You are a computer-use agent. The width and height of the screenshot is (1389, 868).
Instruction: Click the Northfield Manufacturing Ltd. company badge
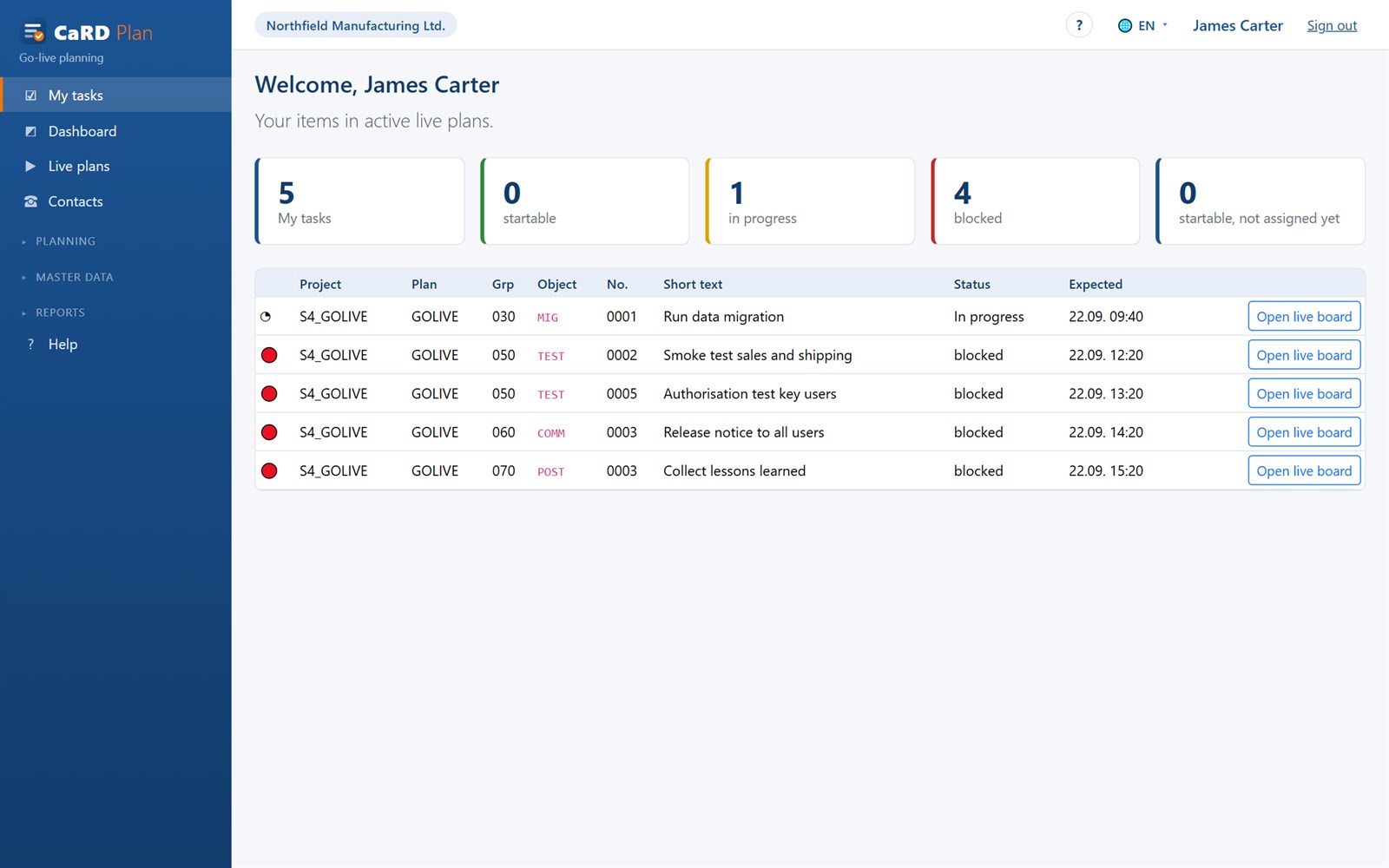[x=356, y=25]
